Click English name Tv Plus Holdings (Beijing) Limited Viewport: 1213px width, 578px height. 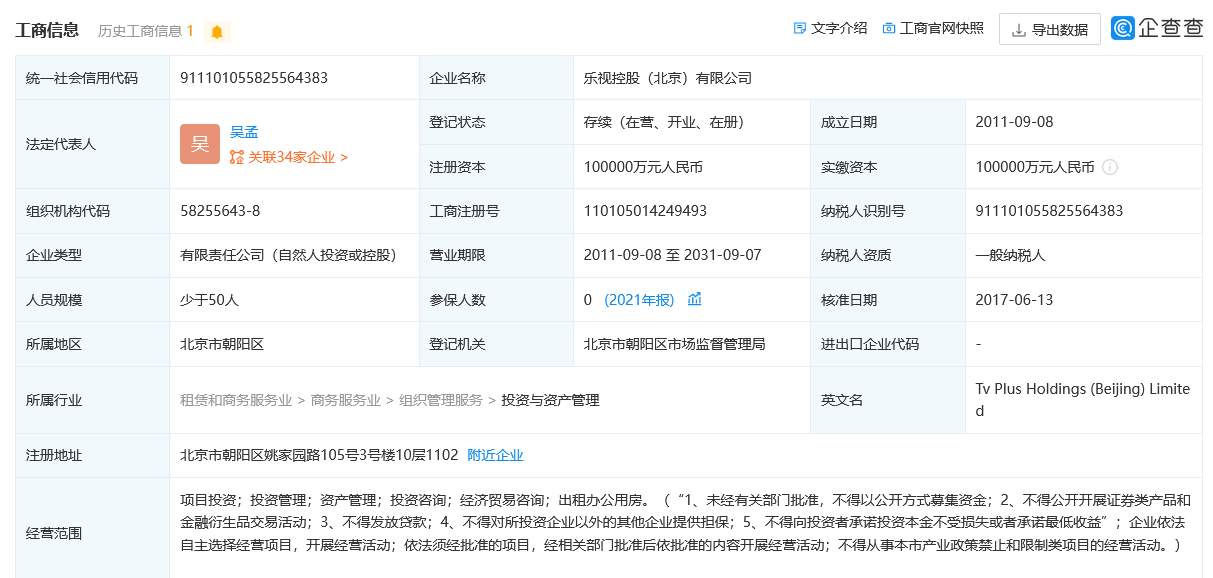click(1083, 400)
